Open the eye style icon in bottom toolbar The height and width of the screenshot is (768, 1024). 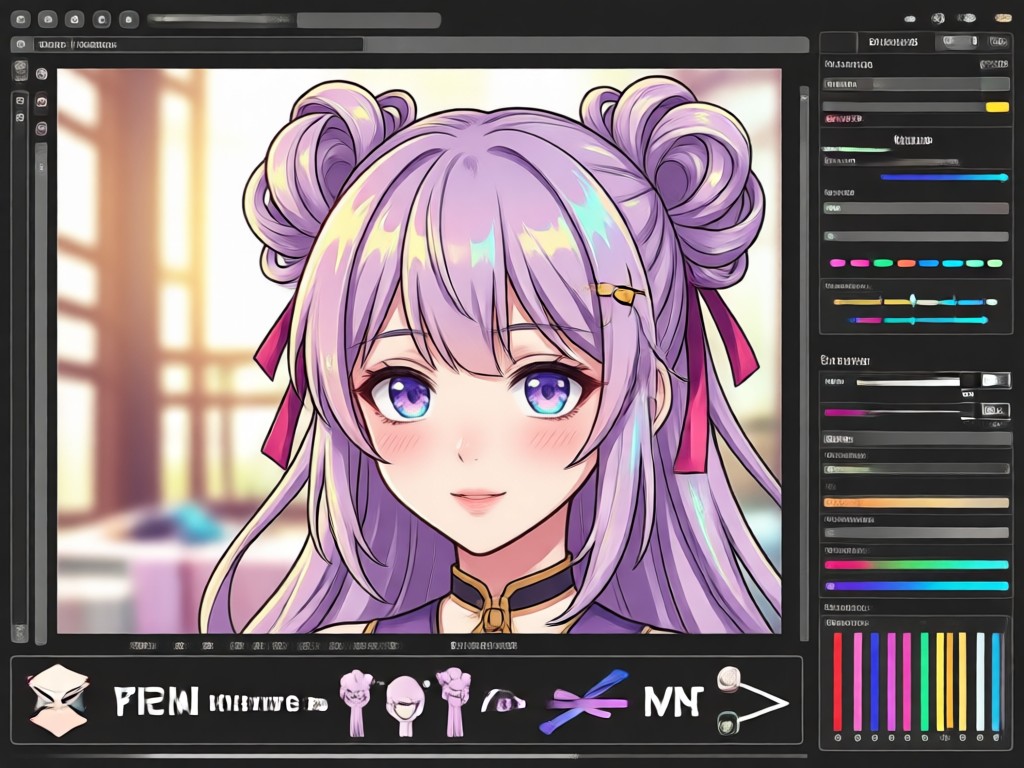(503, 701)
